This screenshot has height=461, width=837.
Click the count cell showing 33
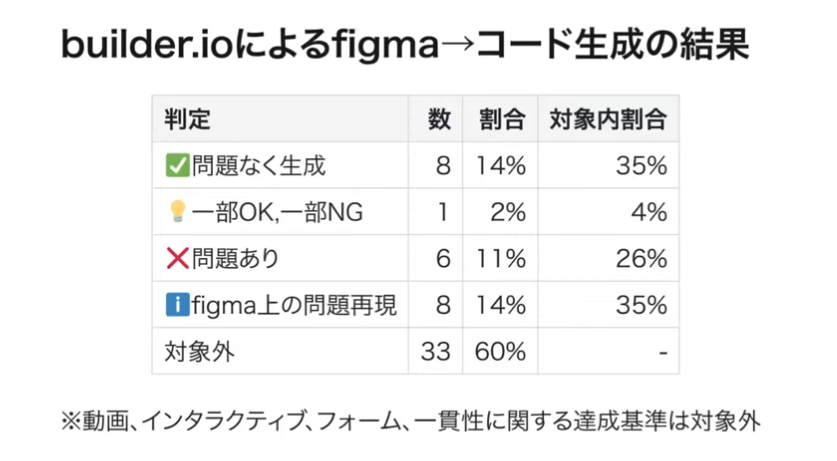[436, 352]
